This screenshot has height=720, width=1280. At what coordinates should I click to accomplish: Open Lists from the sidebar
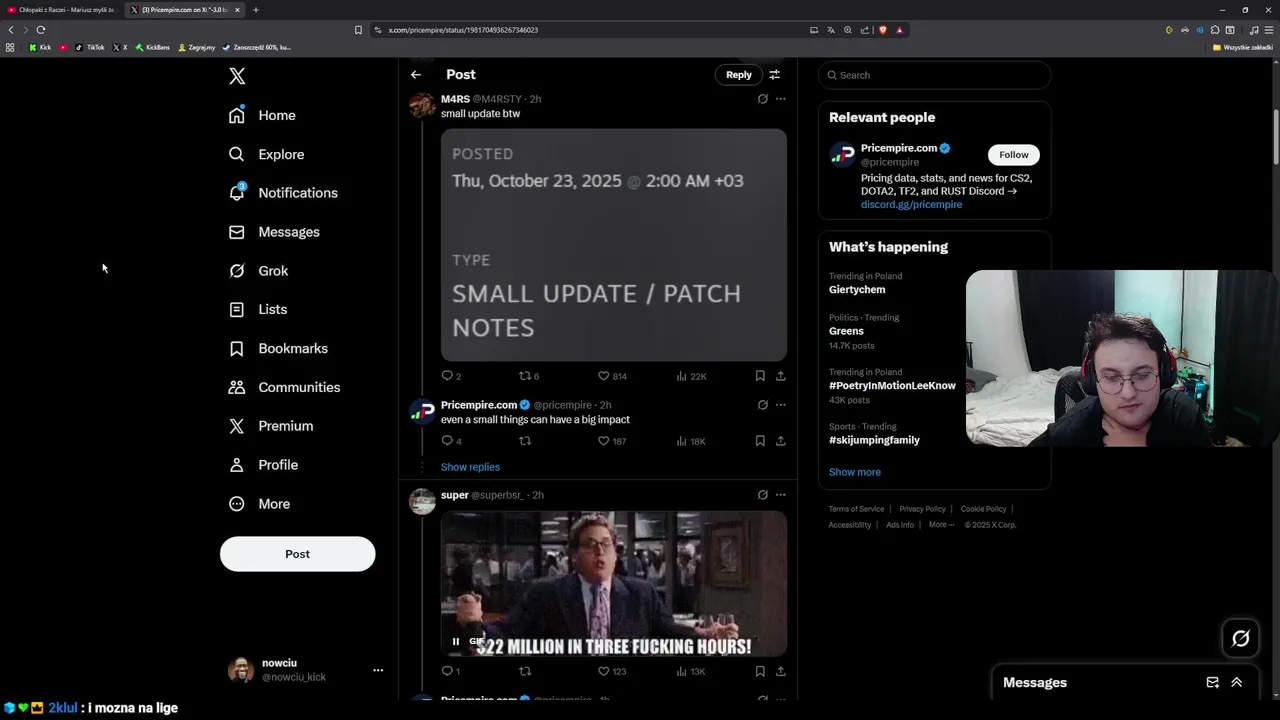click(258, 310)
